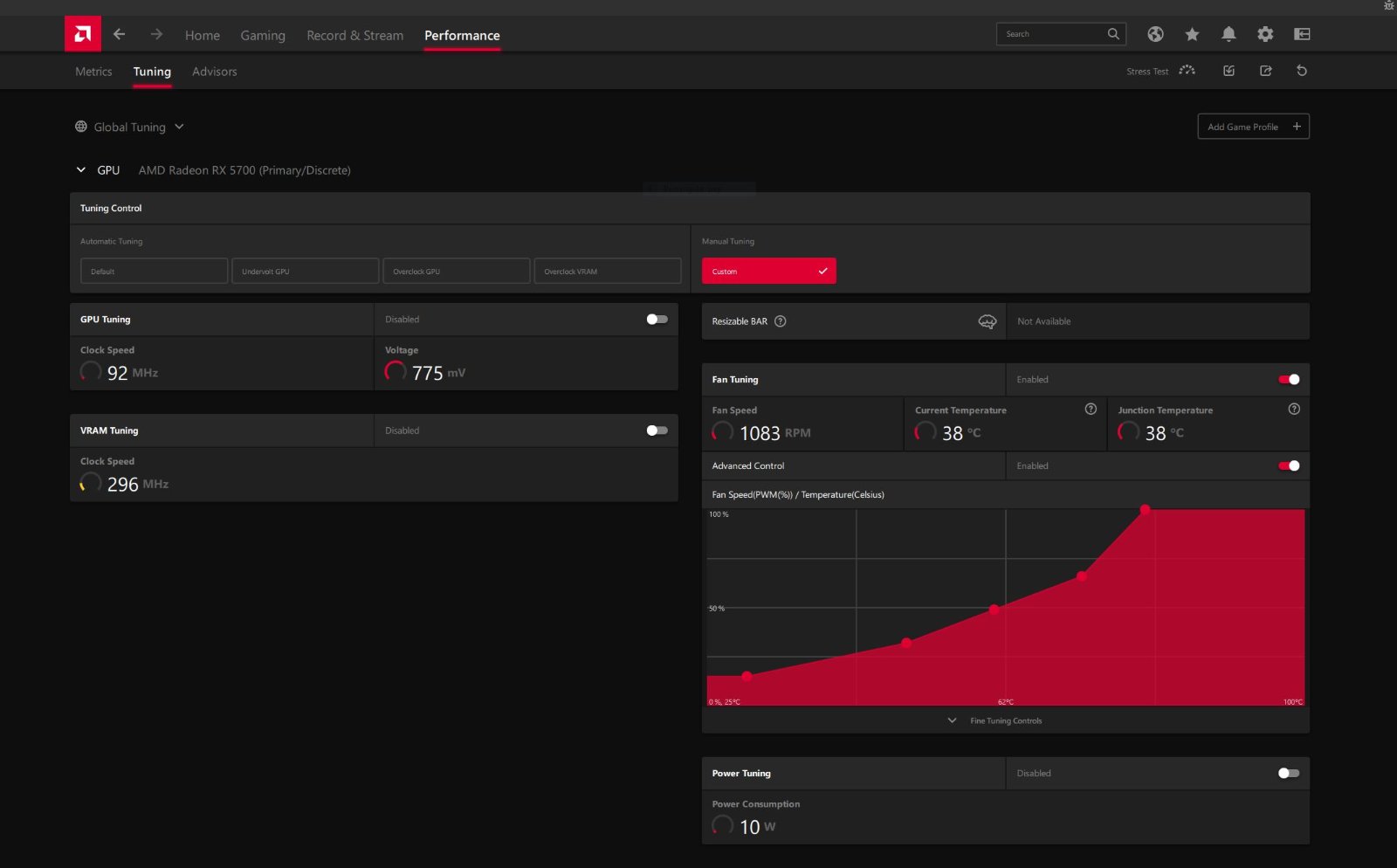Click Not Available Resizable BAR status

[1043, 321]
